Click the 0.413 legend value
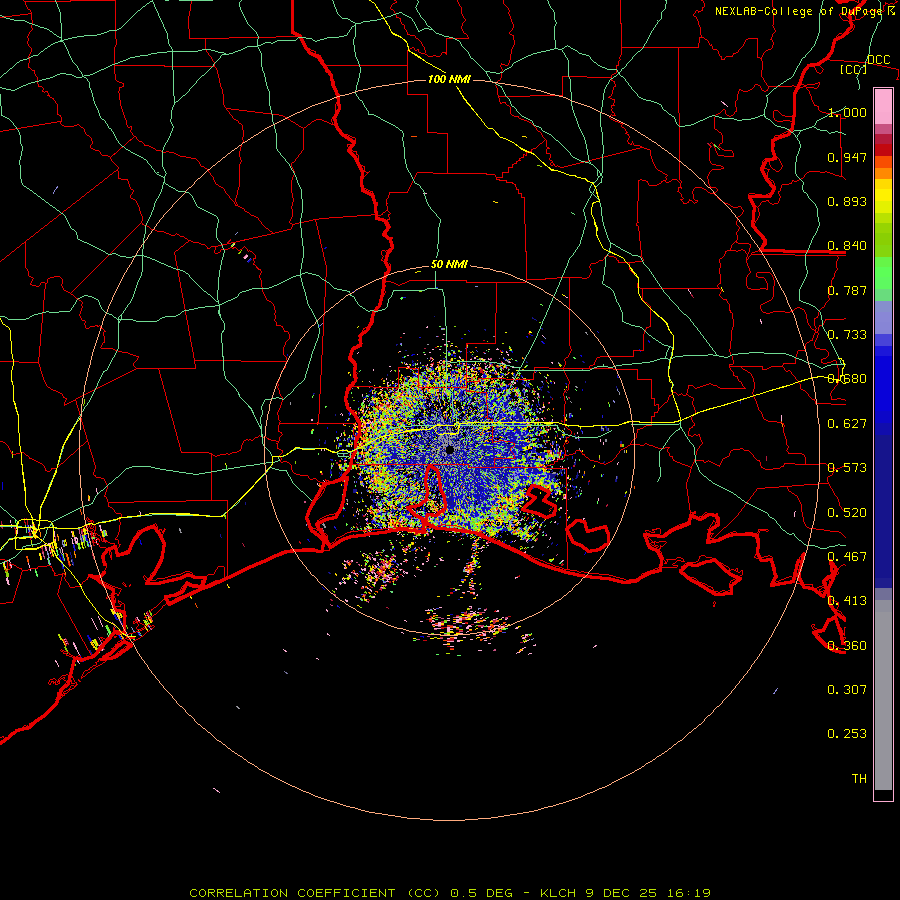The height and width of the screenshot is (900, 900). pyautogui.click(x=847, y=601)
